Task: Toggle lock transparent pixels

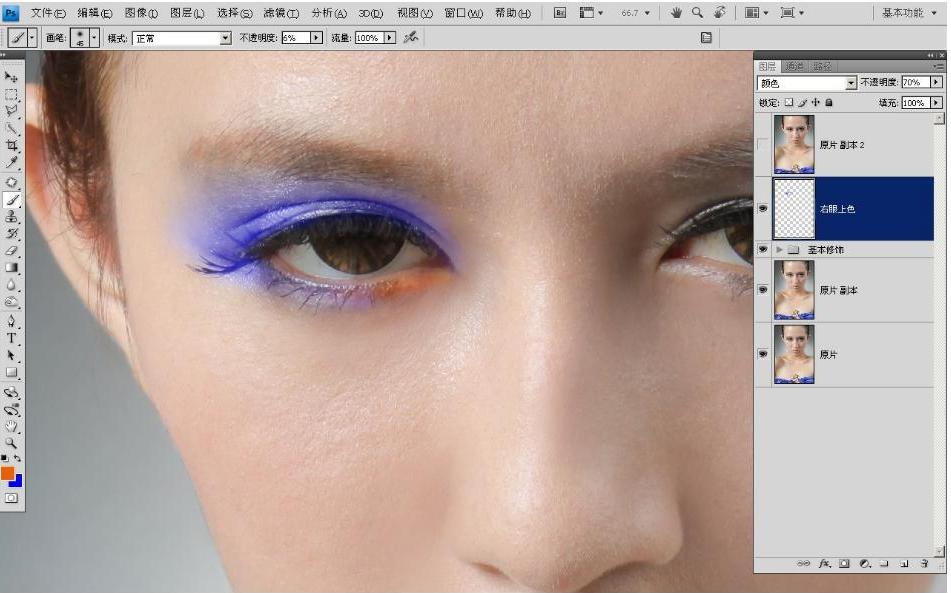Action: tap(788, 102)
